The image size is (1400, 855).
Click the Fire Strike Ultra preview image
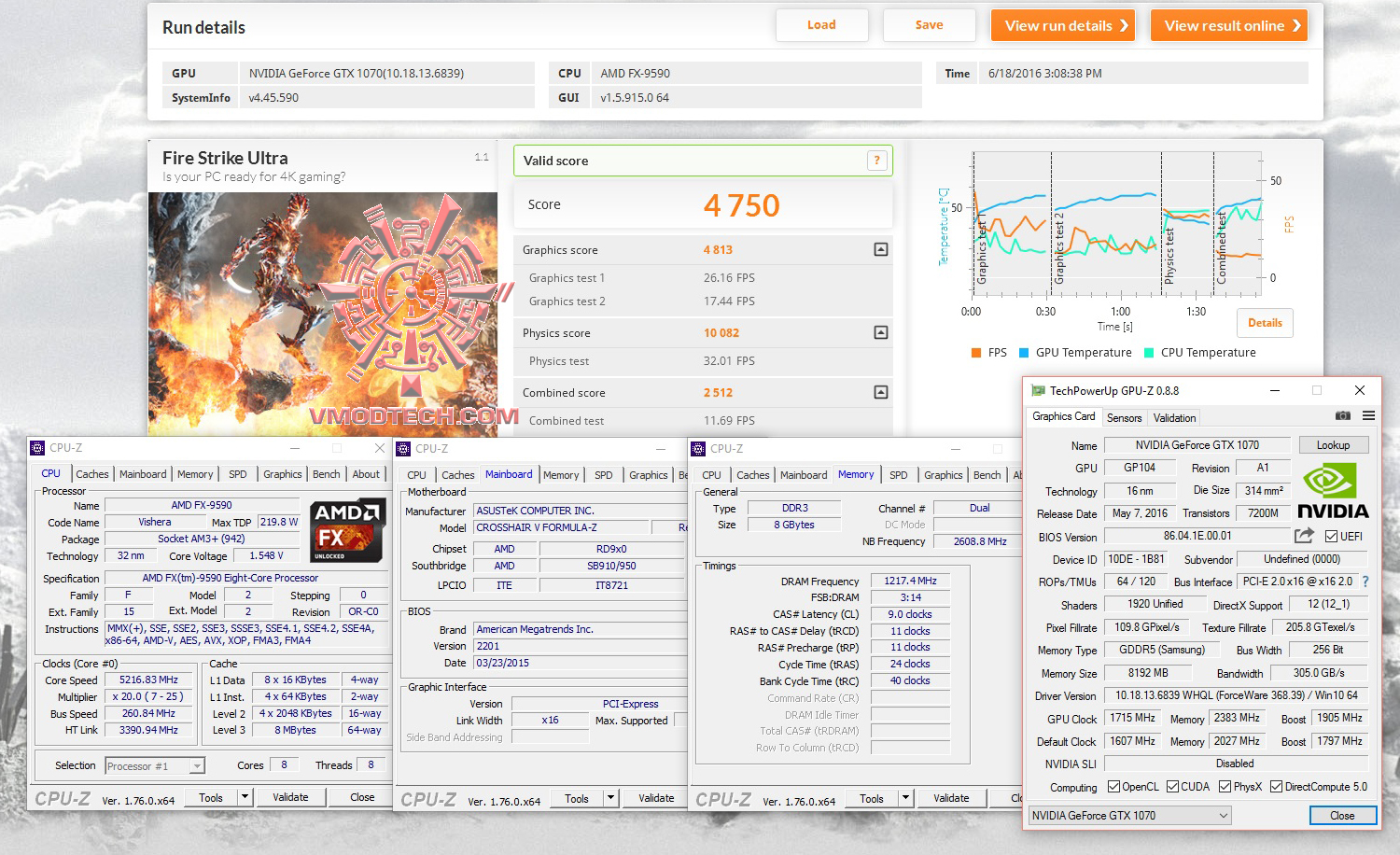pyautogui.click(x=323, y=314)
